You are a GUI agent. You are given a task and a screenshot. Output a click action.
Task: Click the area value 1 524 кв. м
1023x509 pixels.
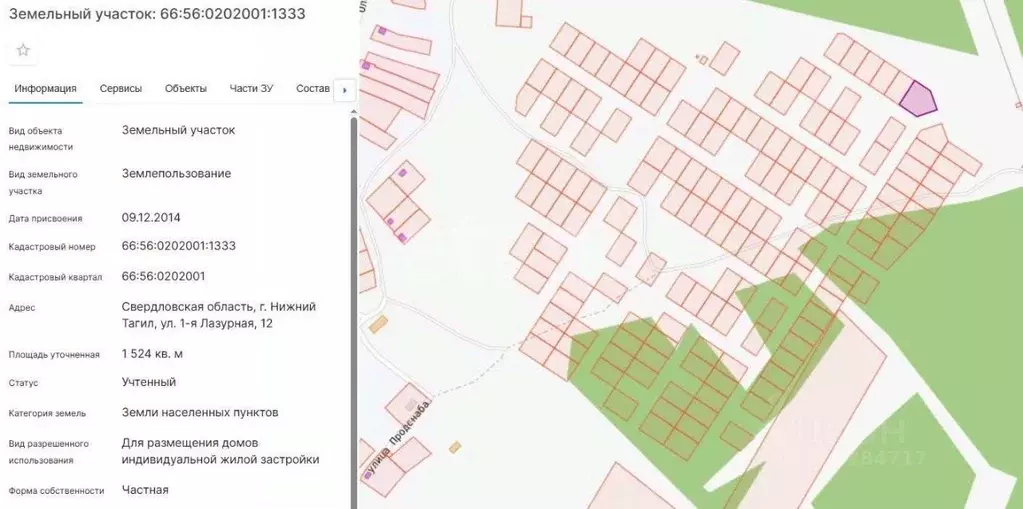[x=152, y=354]
